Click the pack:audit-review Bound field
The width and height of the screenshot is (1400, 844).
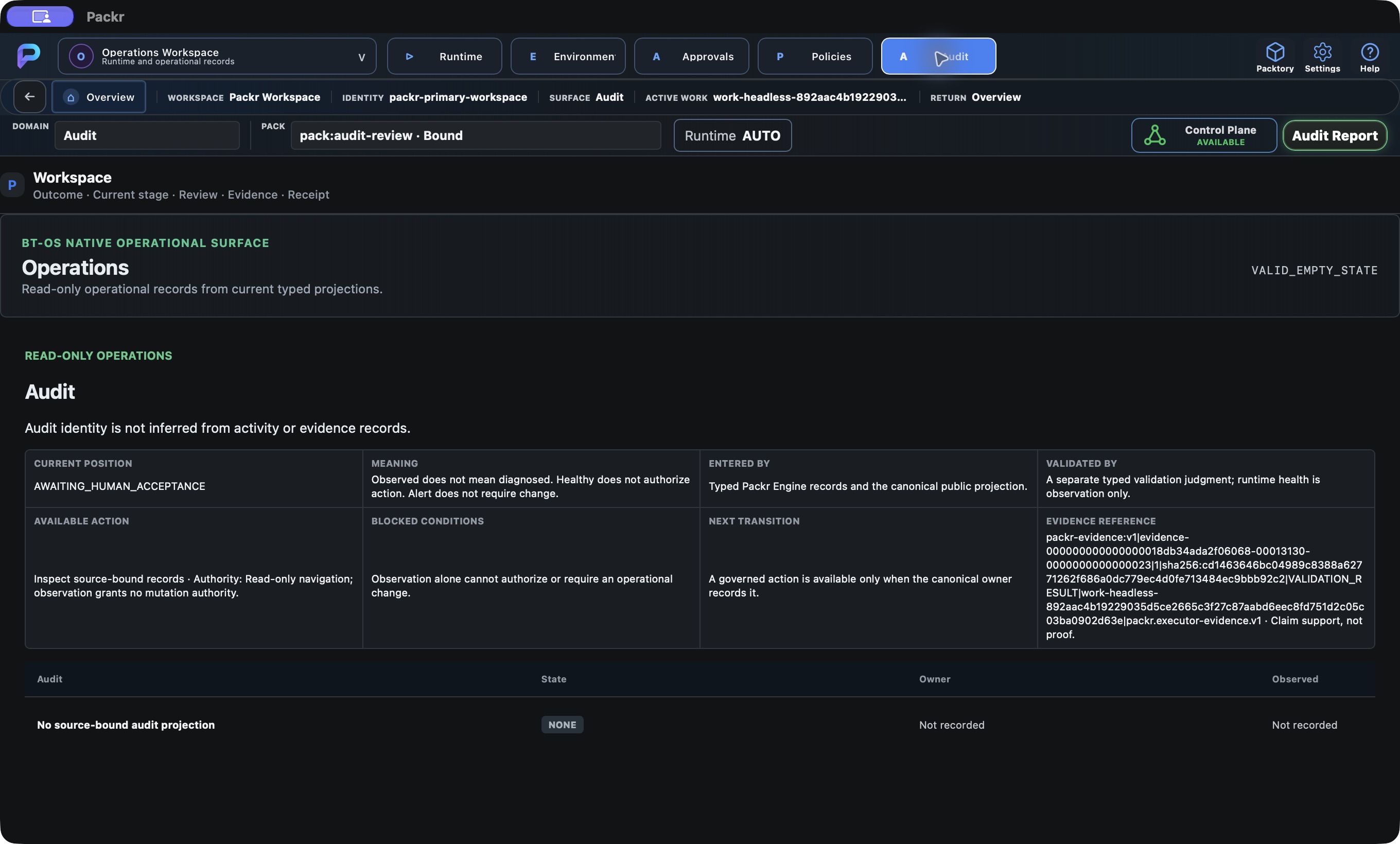[x=476, y=135]
